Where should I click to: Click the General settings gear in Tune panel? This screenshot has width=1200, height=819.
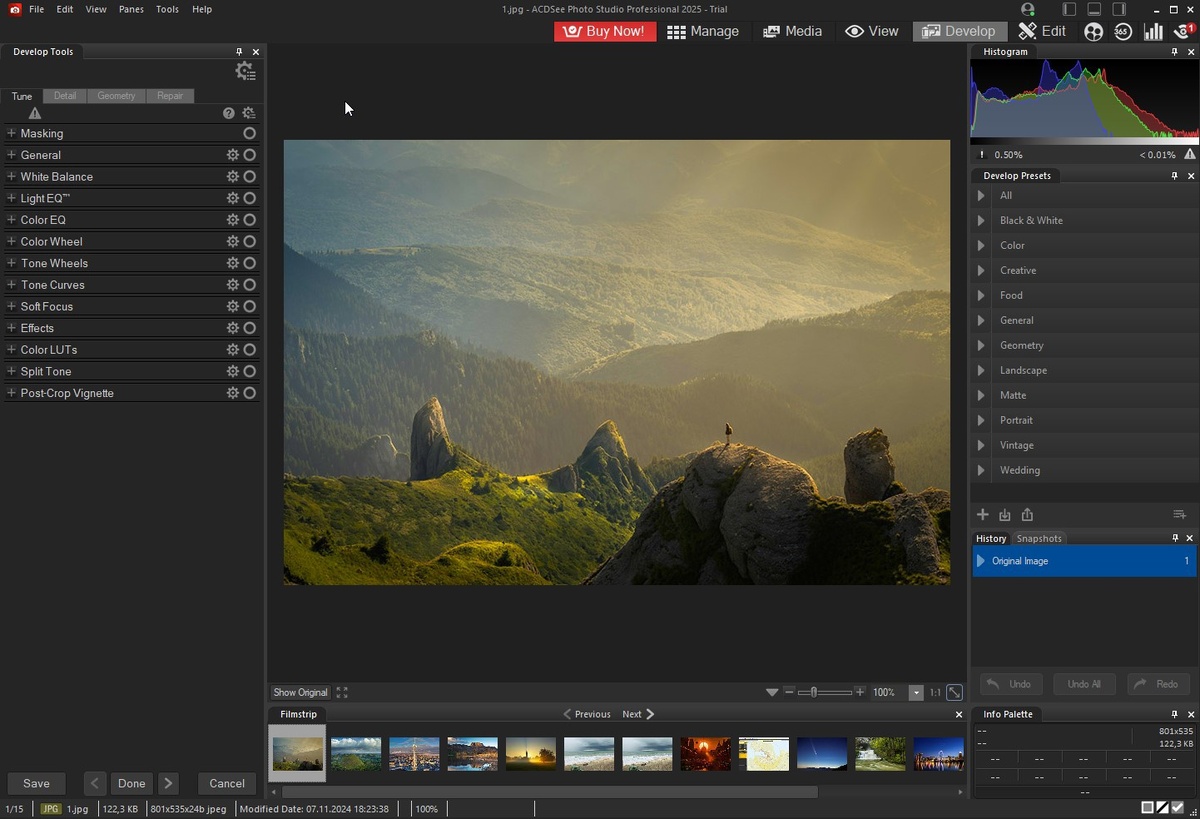[x=232, y=155]
